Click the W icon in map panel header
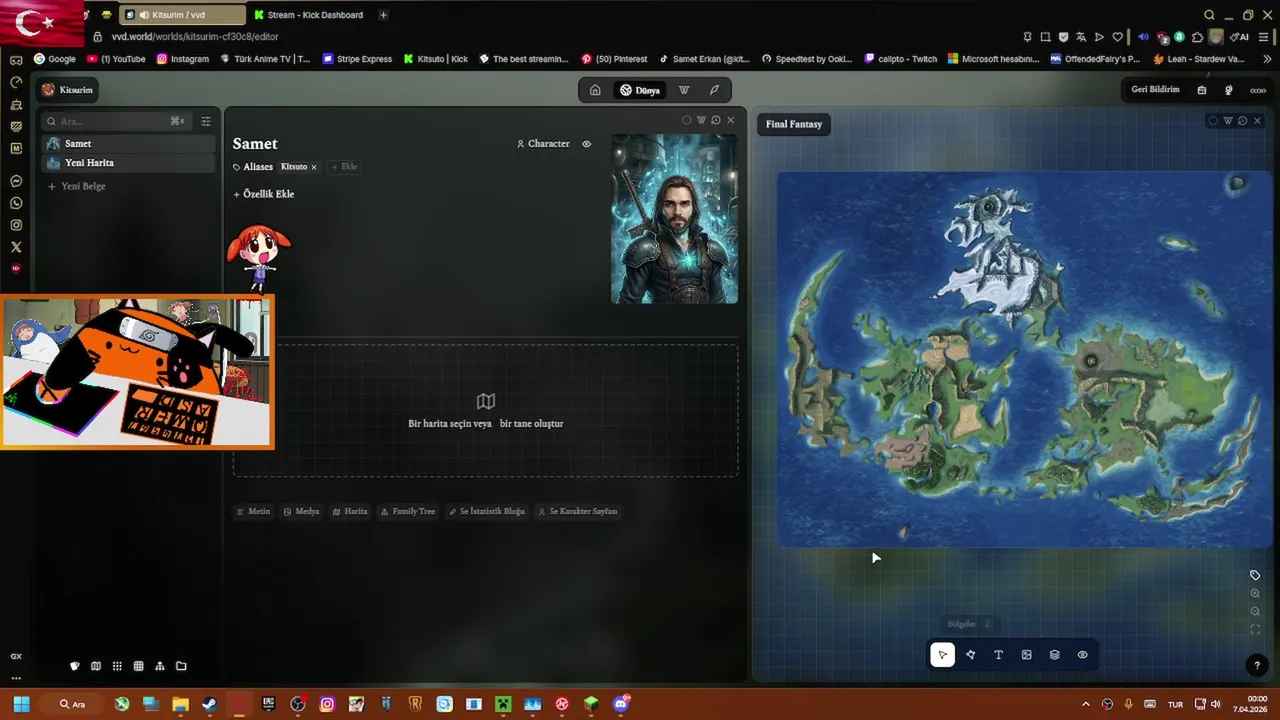The height and width of the screenshot is (720, 1280). (x=1228, y=121)
